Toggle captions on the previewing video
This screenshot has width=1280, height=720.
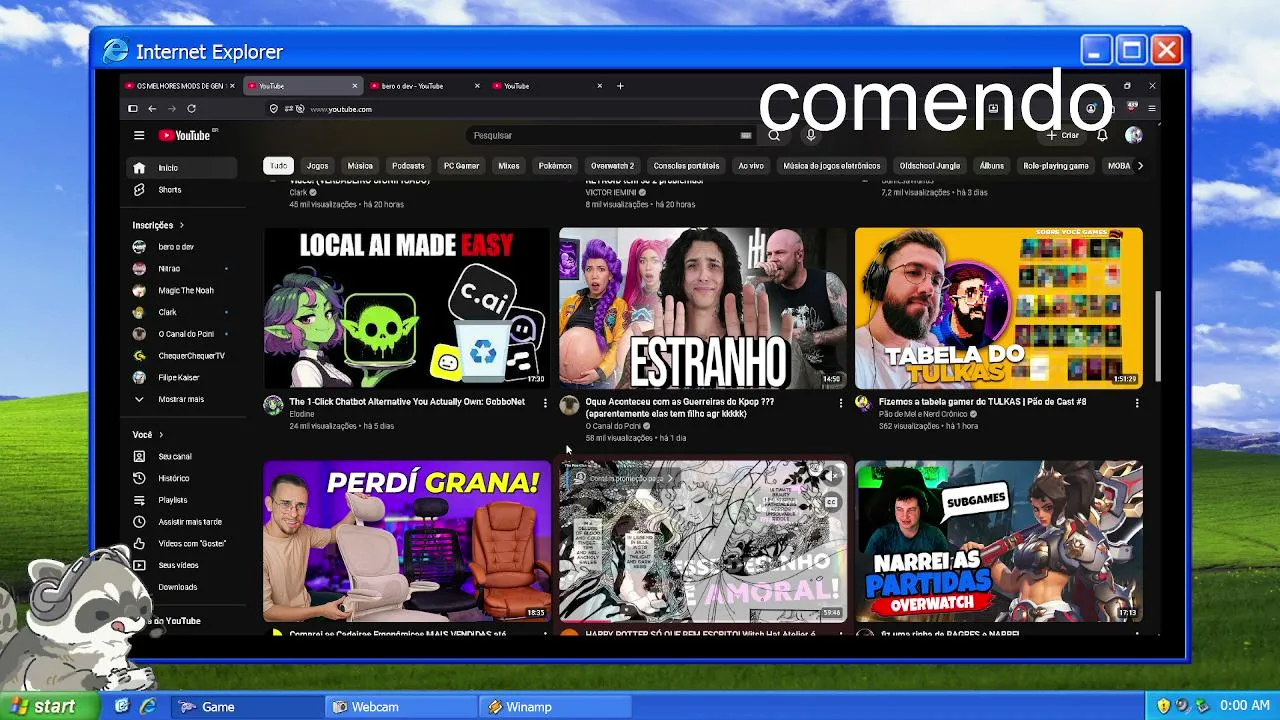click(x=830, y=503)
